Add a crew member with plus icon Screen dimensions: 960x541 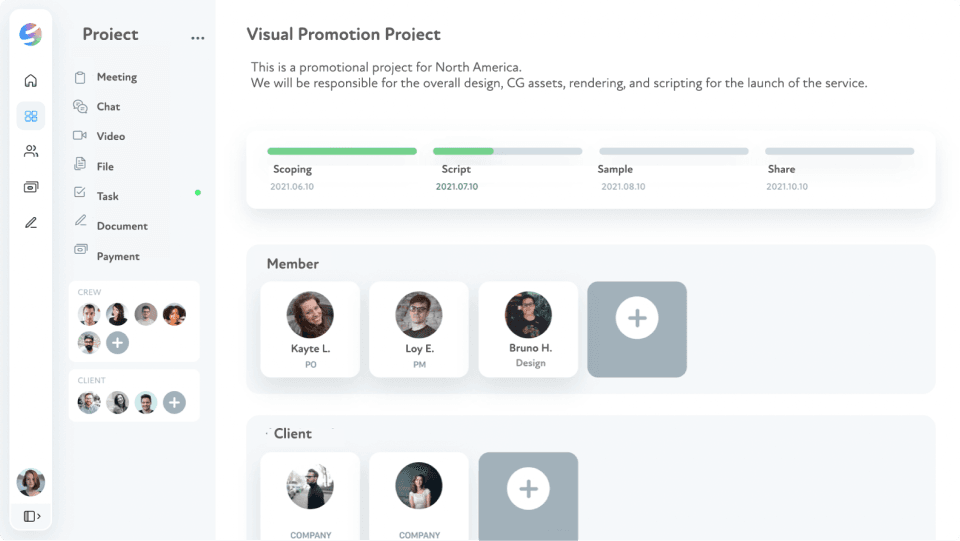click(117, 343)
